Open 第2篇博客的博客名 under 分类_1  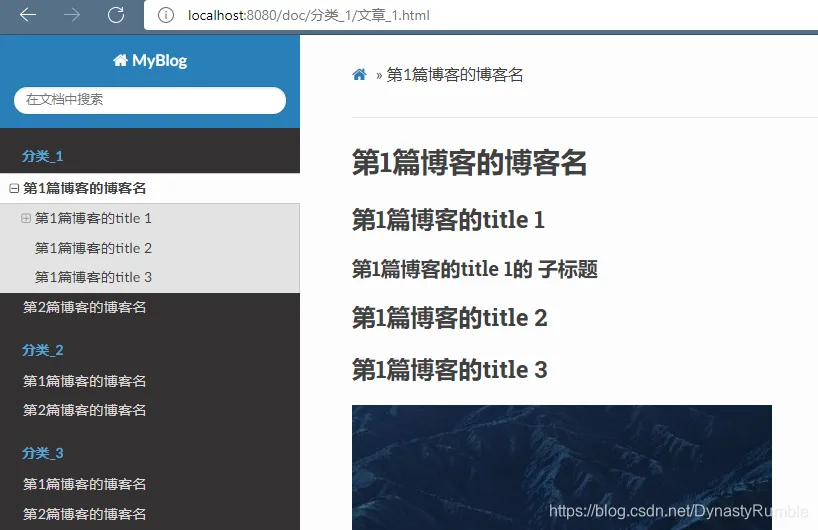pyautogui.click(x=85, y=307)
